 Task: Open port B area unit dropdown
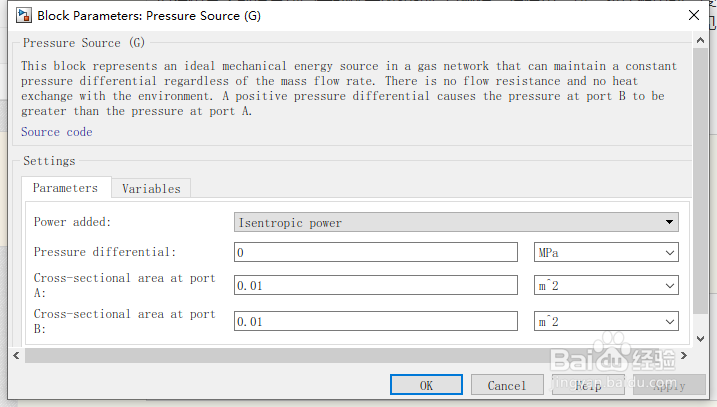(x=606, y=321)
